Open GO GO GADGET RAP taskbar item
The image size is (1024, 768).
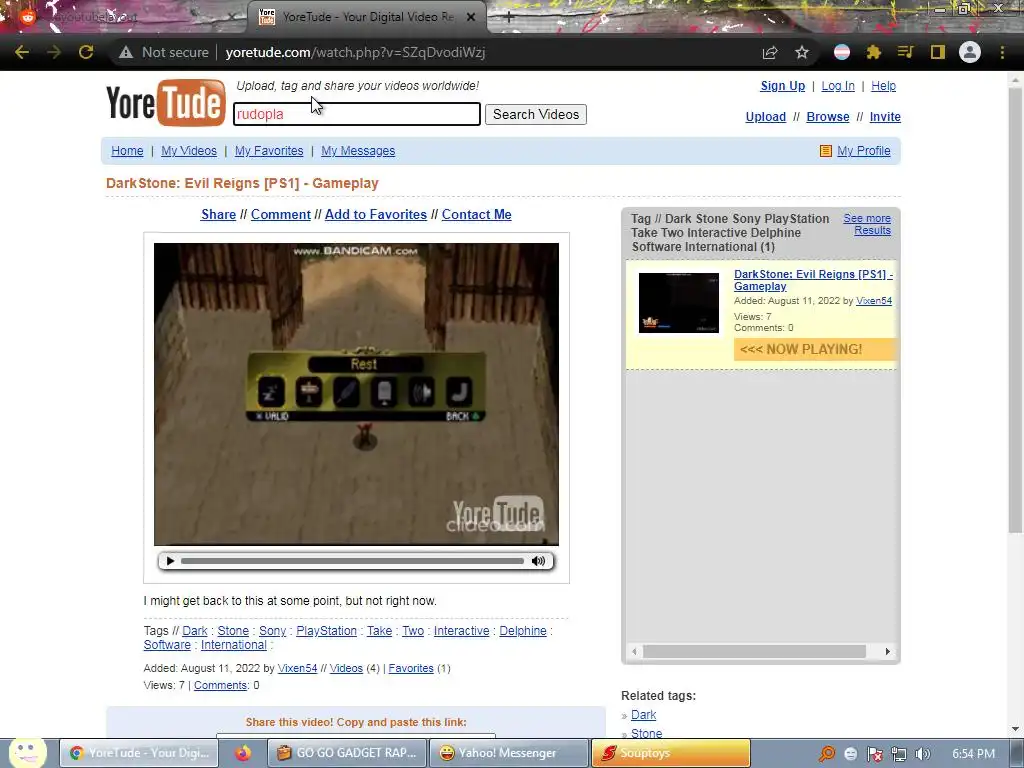click(x=347, y=753)
